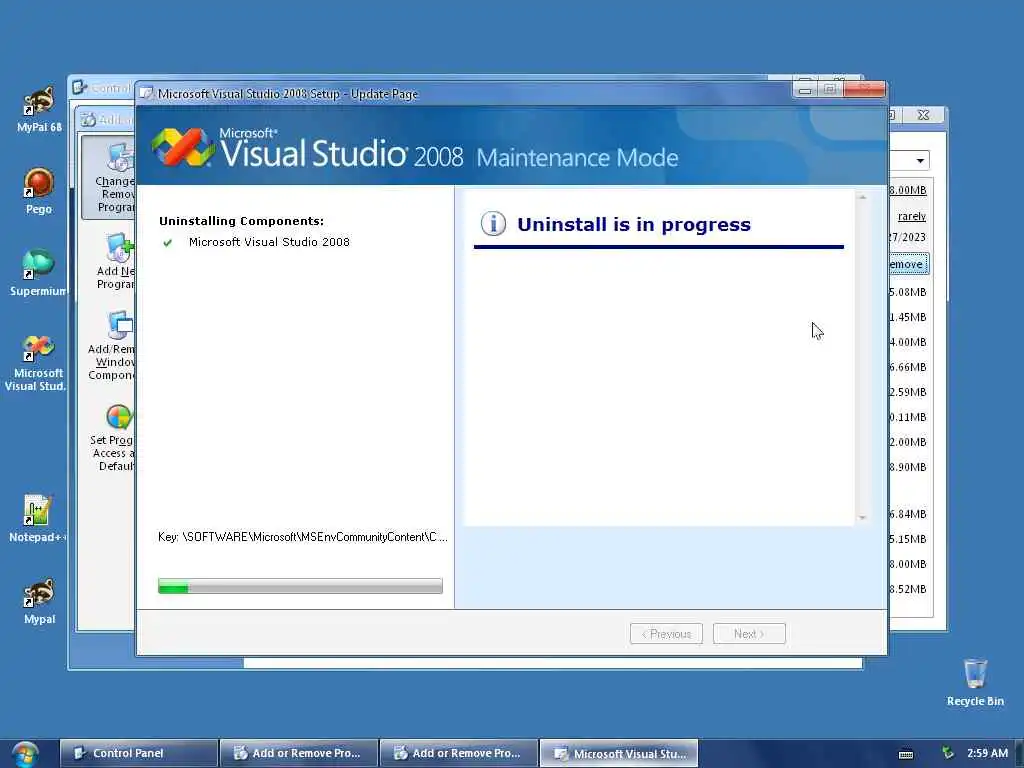Switch to Control Panel taskbar button
The height and width of the screenshot is (768, 1024).
(x=138, y=753)
